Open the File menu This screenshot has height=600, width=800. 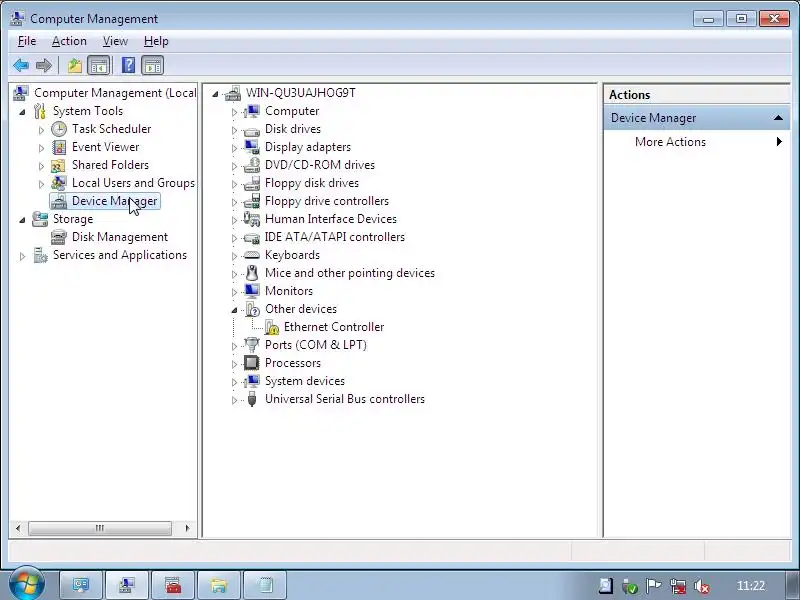27,41
